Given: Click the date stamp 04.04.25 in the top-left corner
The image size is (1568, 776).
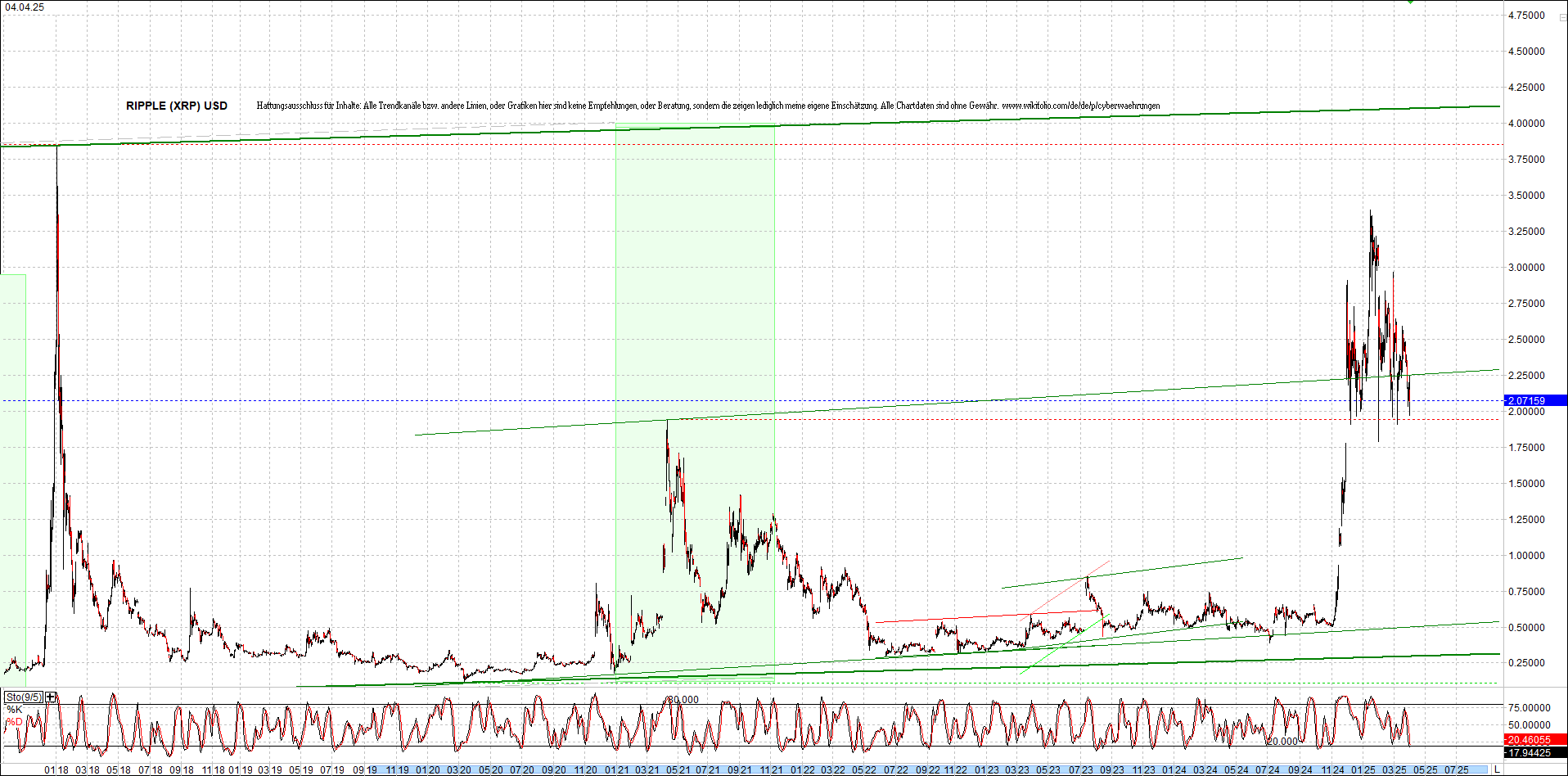Looking at the screenshot, I should pyautogui.click(x=25, y=7).
